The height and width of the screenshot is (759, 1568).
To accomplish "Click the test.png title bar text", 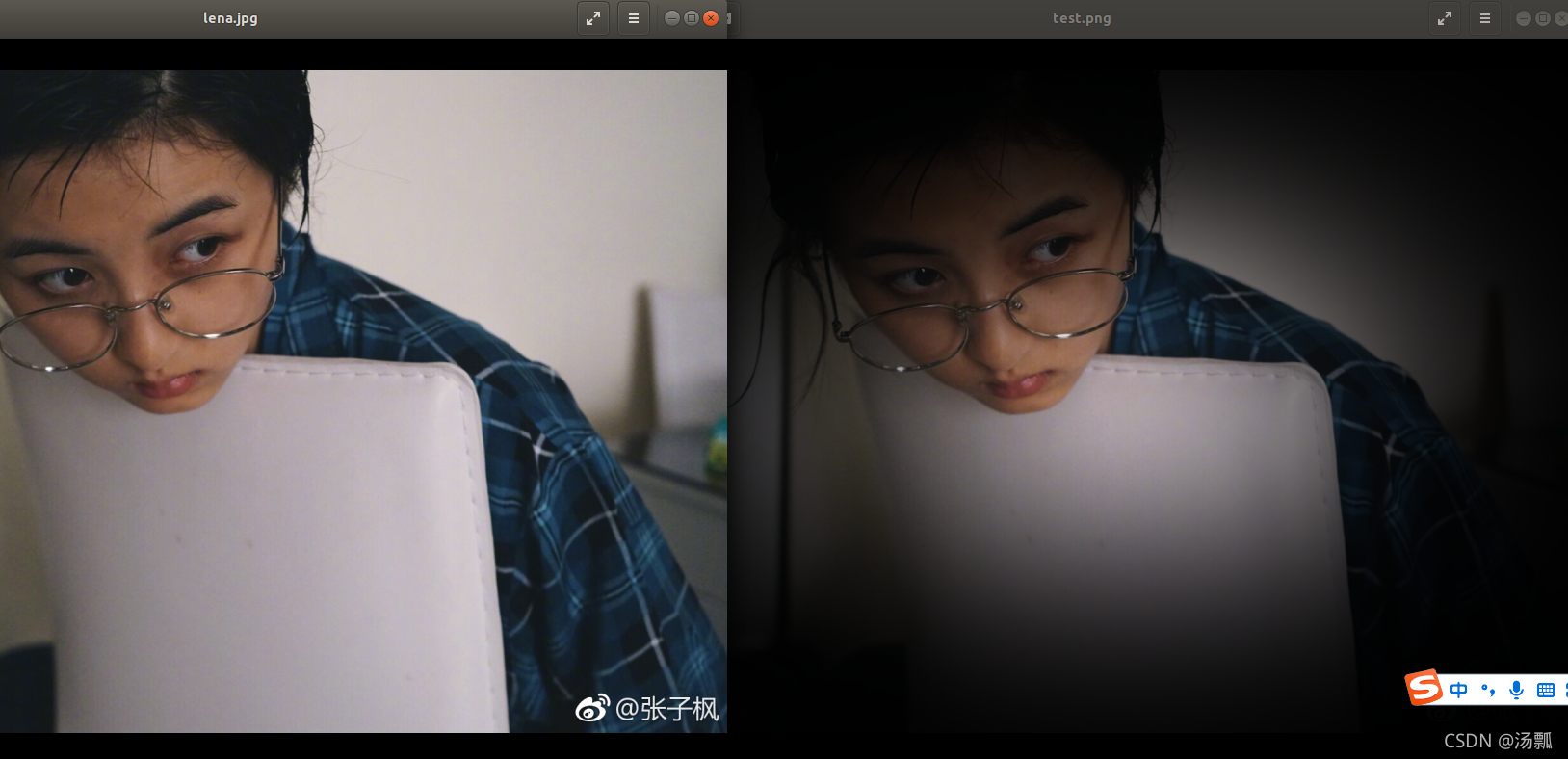I will click(x=1082, y=18).
